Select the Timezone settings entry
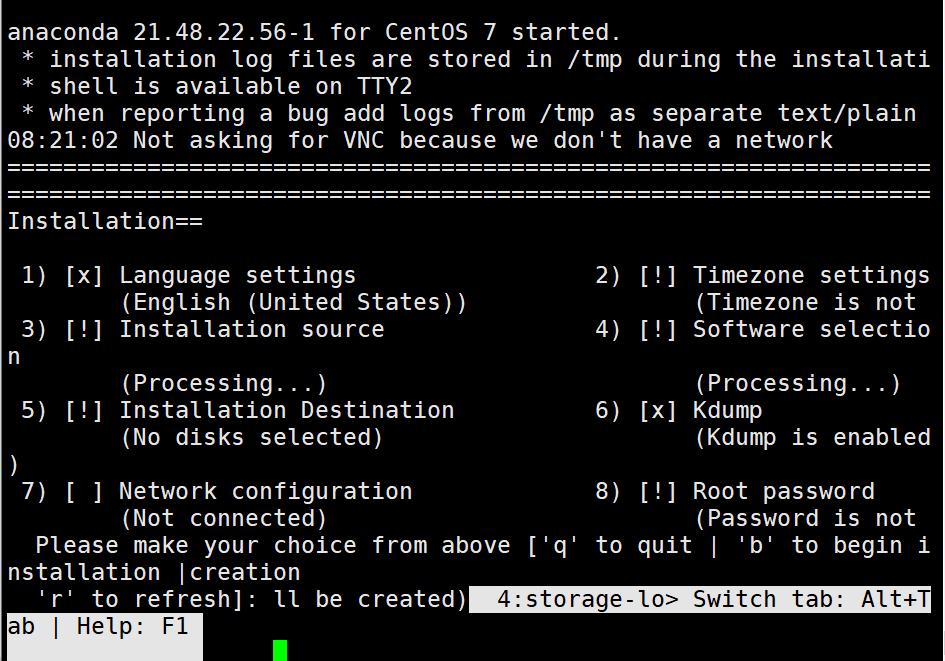This screenshot has width=945, height=661. point(811,276)
